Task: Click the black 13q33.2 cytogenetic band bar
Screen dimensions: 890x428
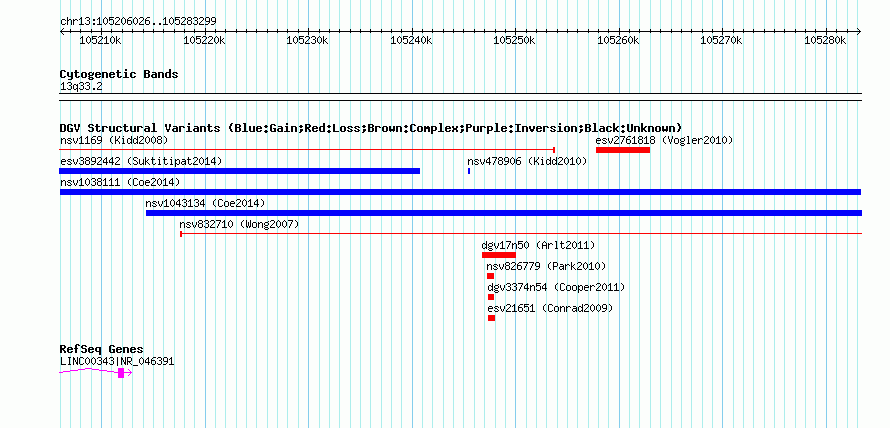Action: tap(460, 97)
